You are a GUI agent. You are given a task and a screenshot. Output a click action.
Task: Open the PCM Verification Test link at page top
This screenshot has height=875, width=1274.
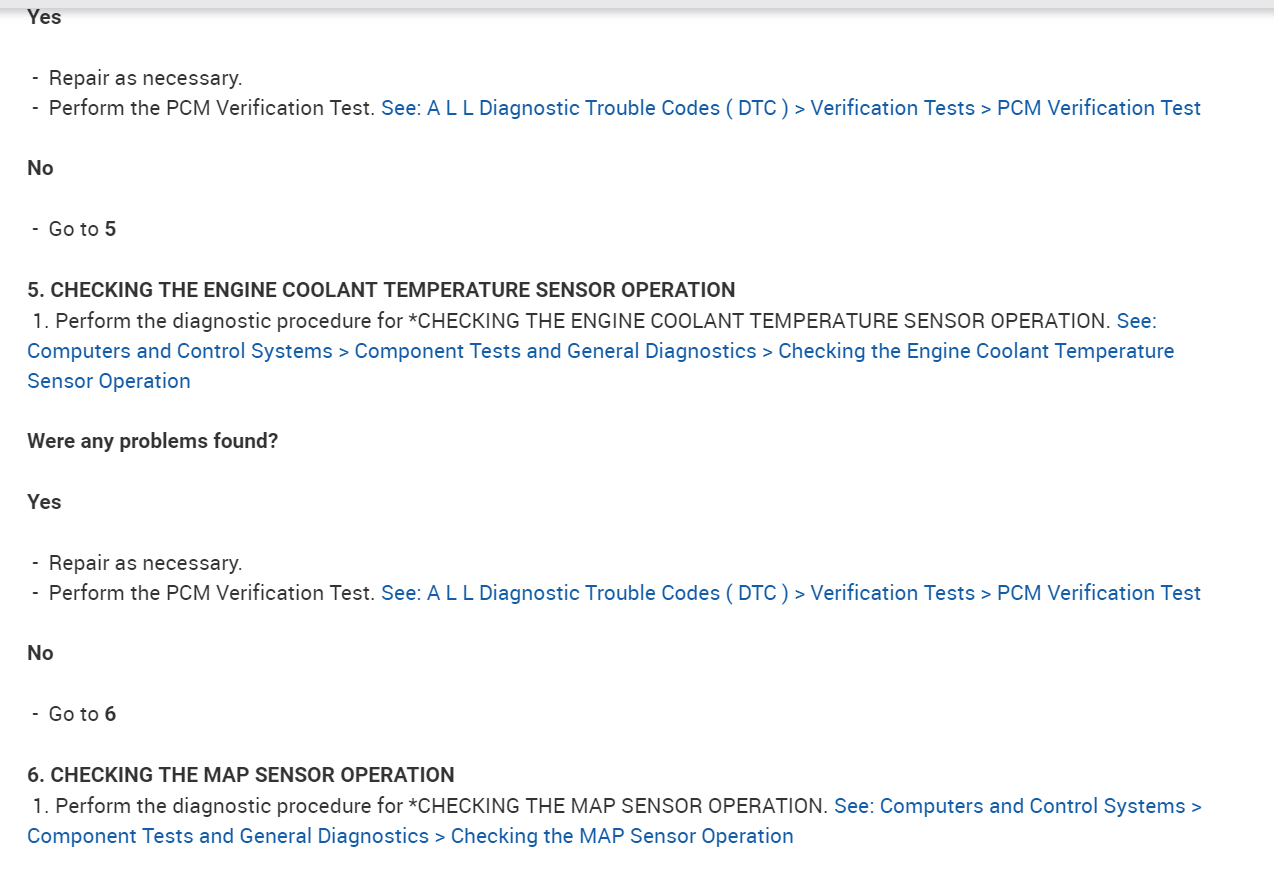point(790,108)
